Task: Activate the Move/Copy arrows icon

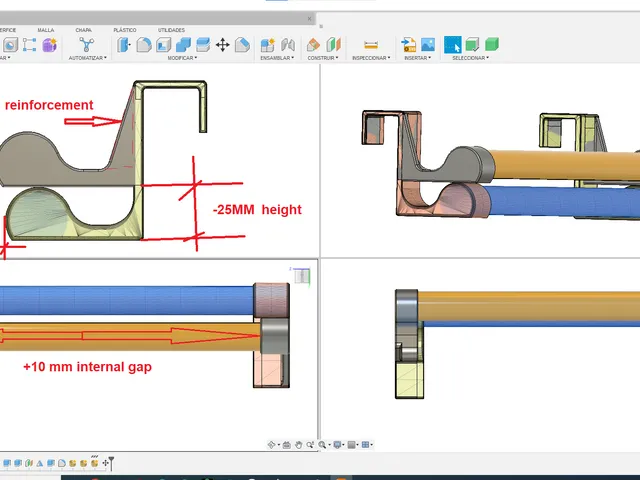Action: pyautogui.click(x=222, y=44)
